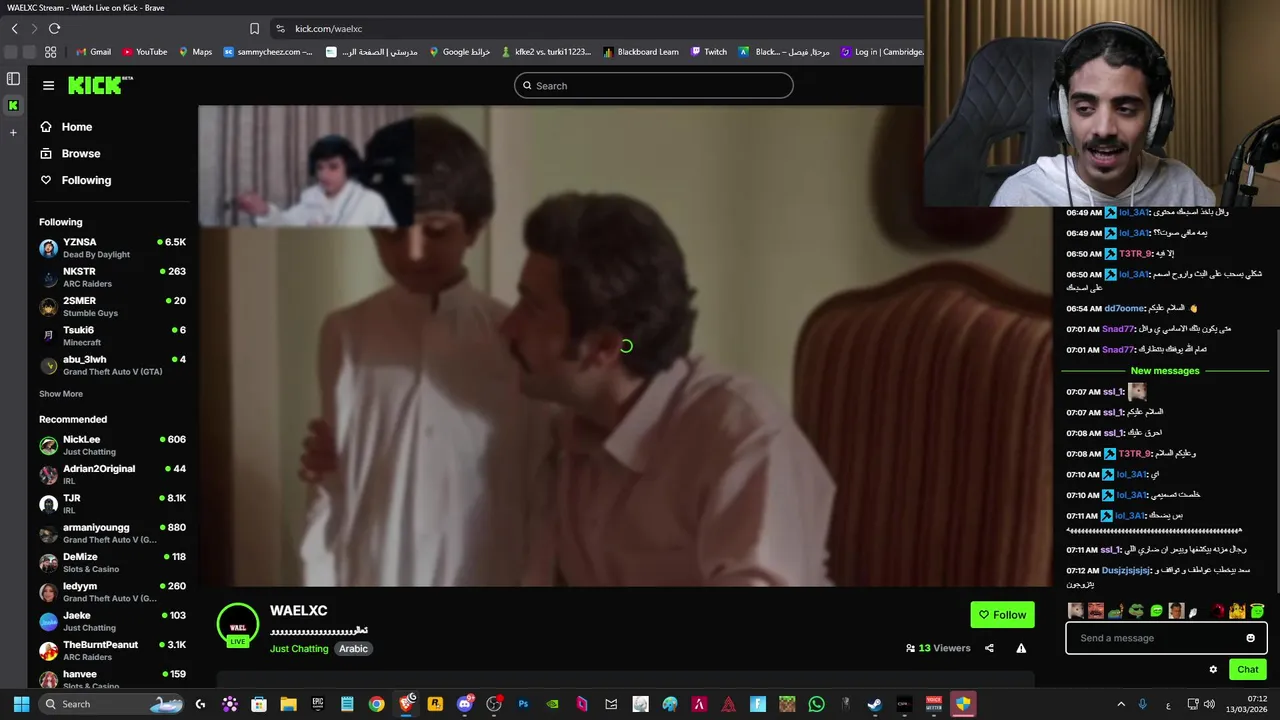Viewport: 1280px width, 720px height.
Task: Open the Maps bookmark
Action: click(x=195, y=52)
